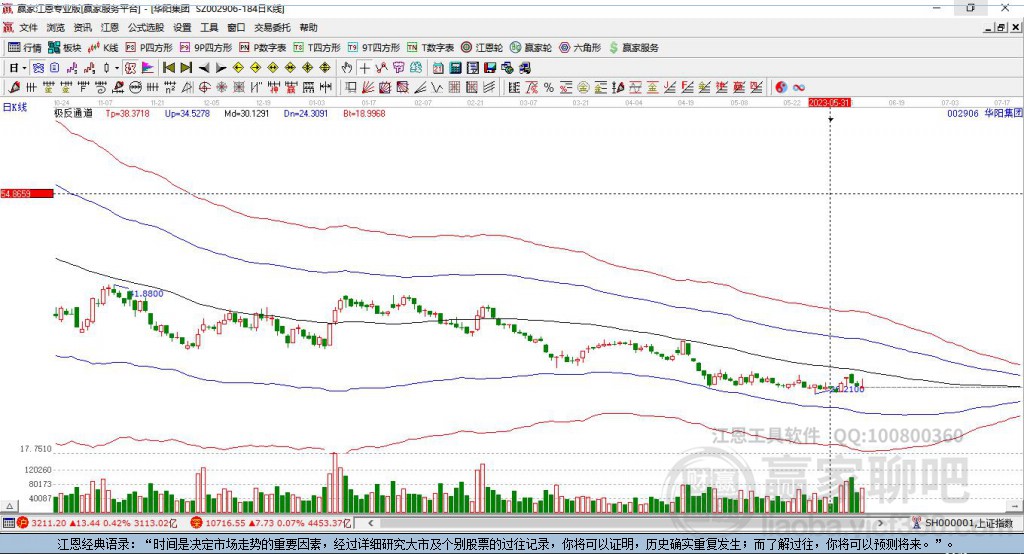Click the 2023-05-31 date marker
This screenshot has width=1024, height=554.
pos(829,102)
